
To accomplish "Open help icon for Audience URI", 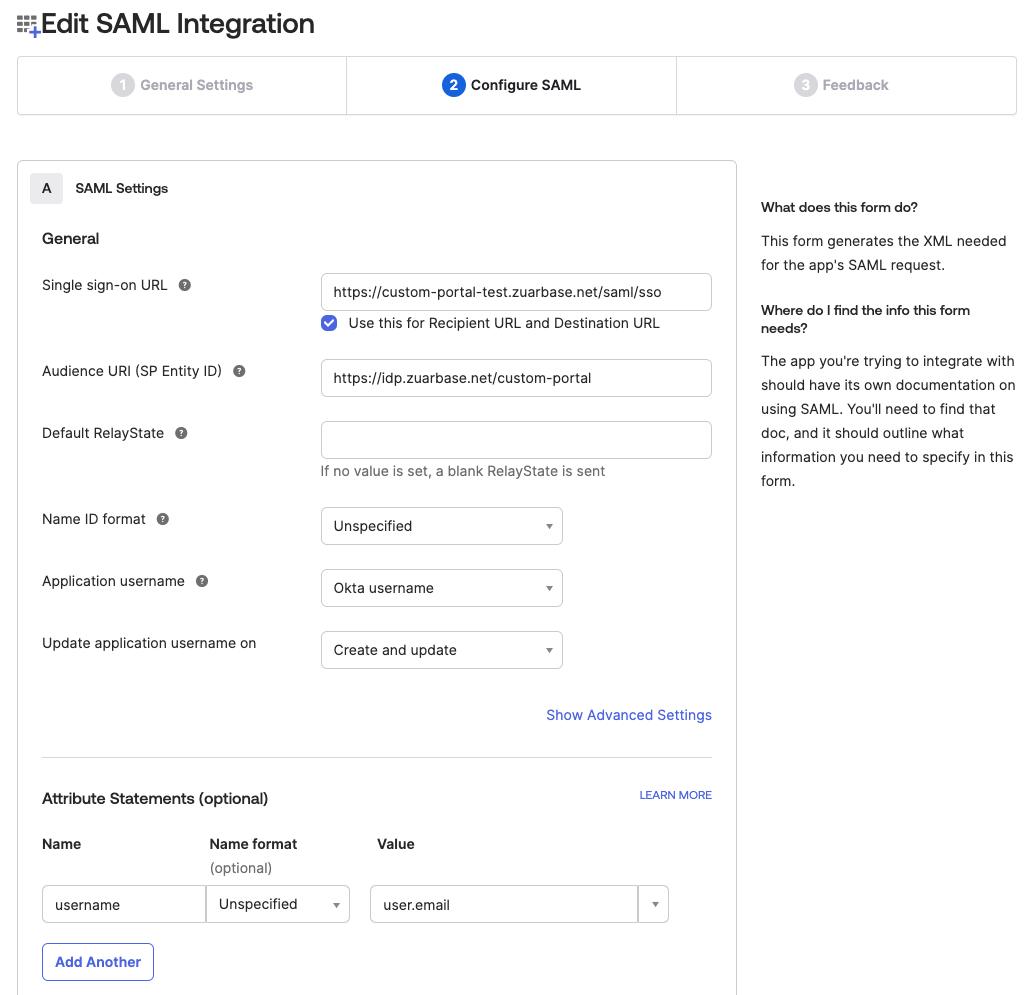I will point(240,371).
